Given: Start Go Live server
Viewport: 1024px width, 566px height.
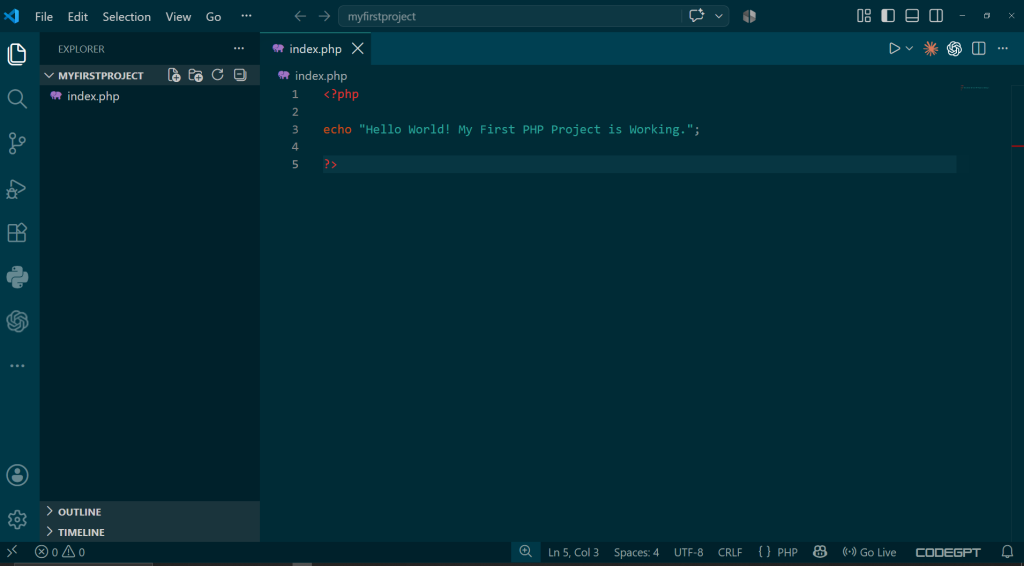Looking at the screenshot, I should [869, 552].
